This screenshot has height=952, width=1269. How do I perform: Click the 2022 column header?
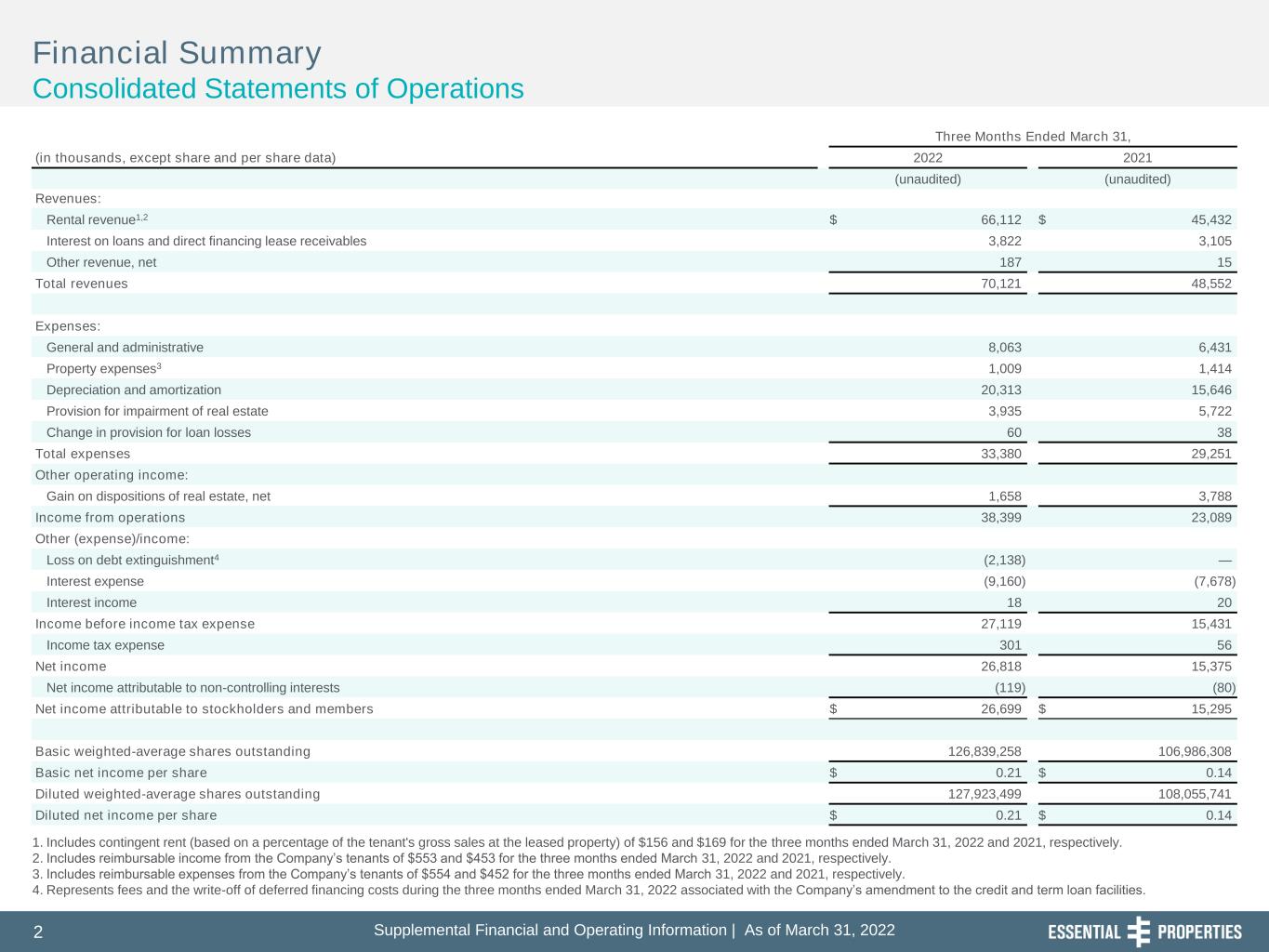928,158
